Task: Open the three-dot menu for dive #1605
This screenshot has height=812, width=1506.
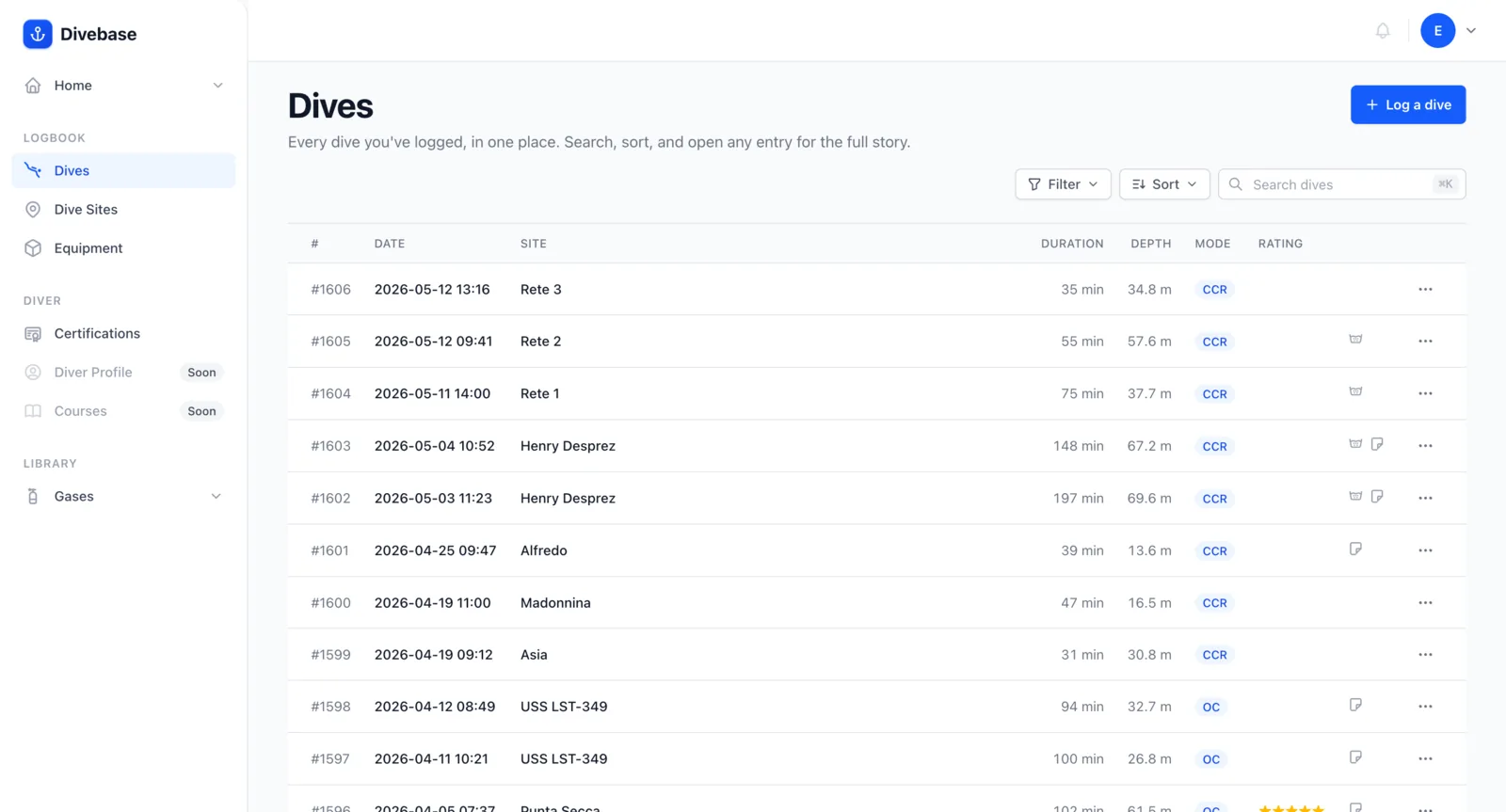Action: point(1425,342)
